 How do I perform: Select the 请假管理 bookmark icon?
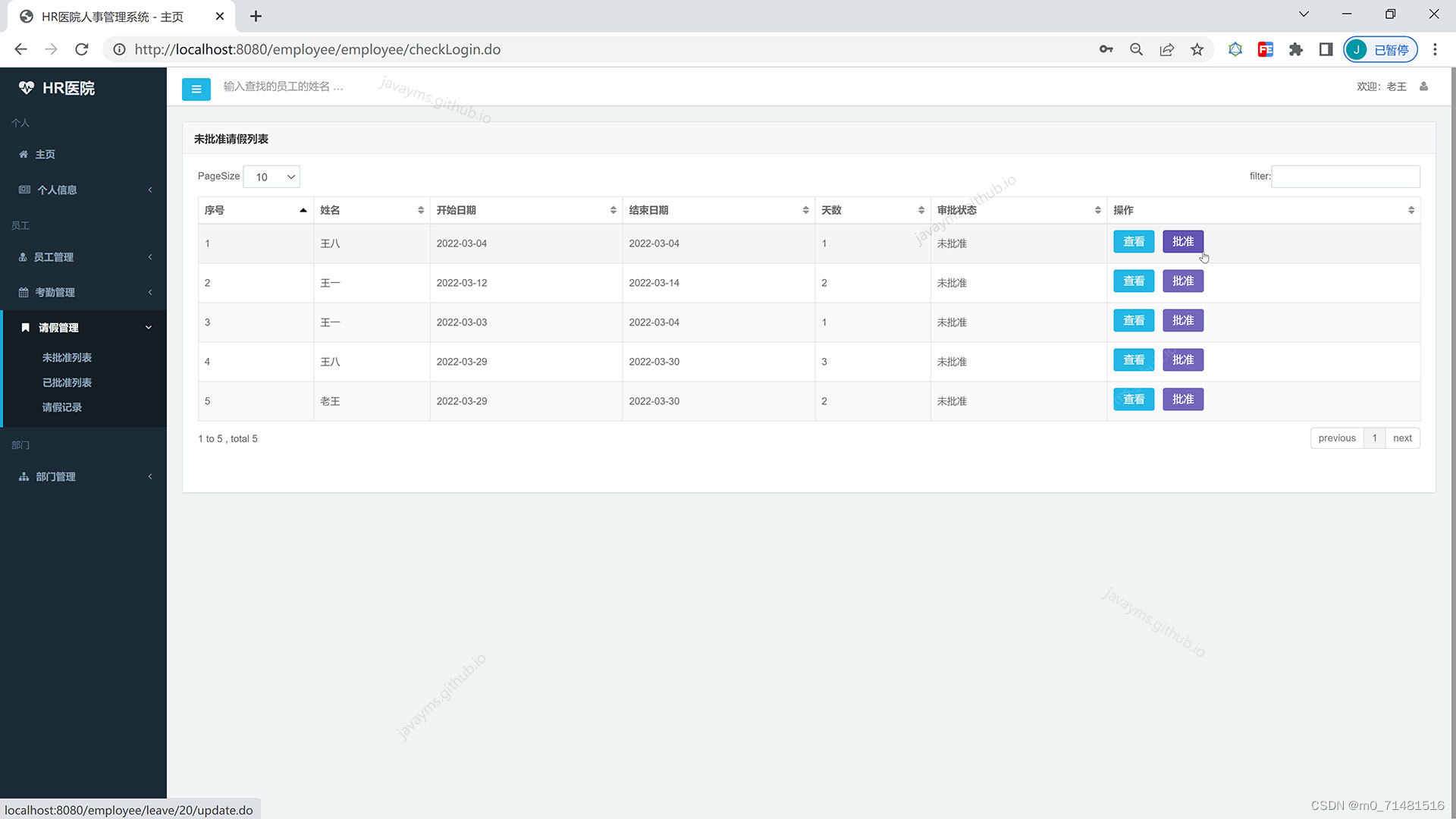(x=25, y=327)
